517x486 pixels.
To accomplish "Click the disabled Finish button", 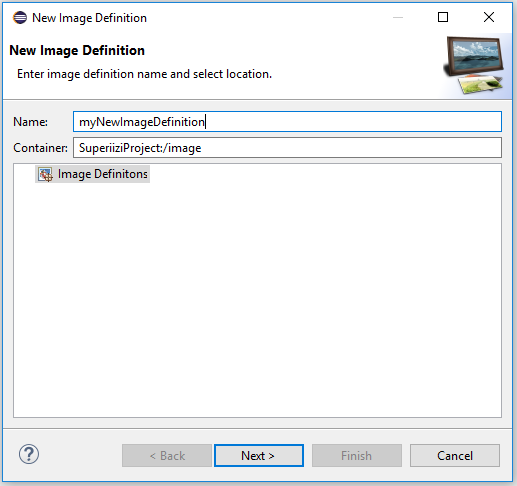I will pyautogui.click(x=357, y=455).
